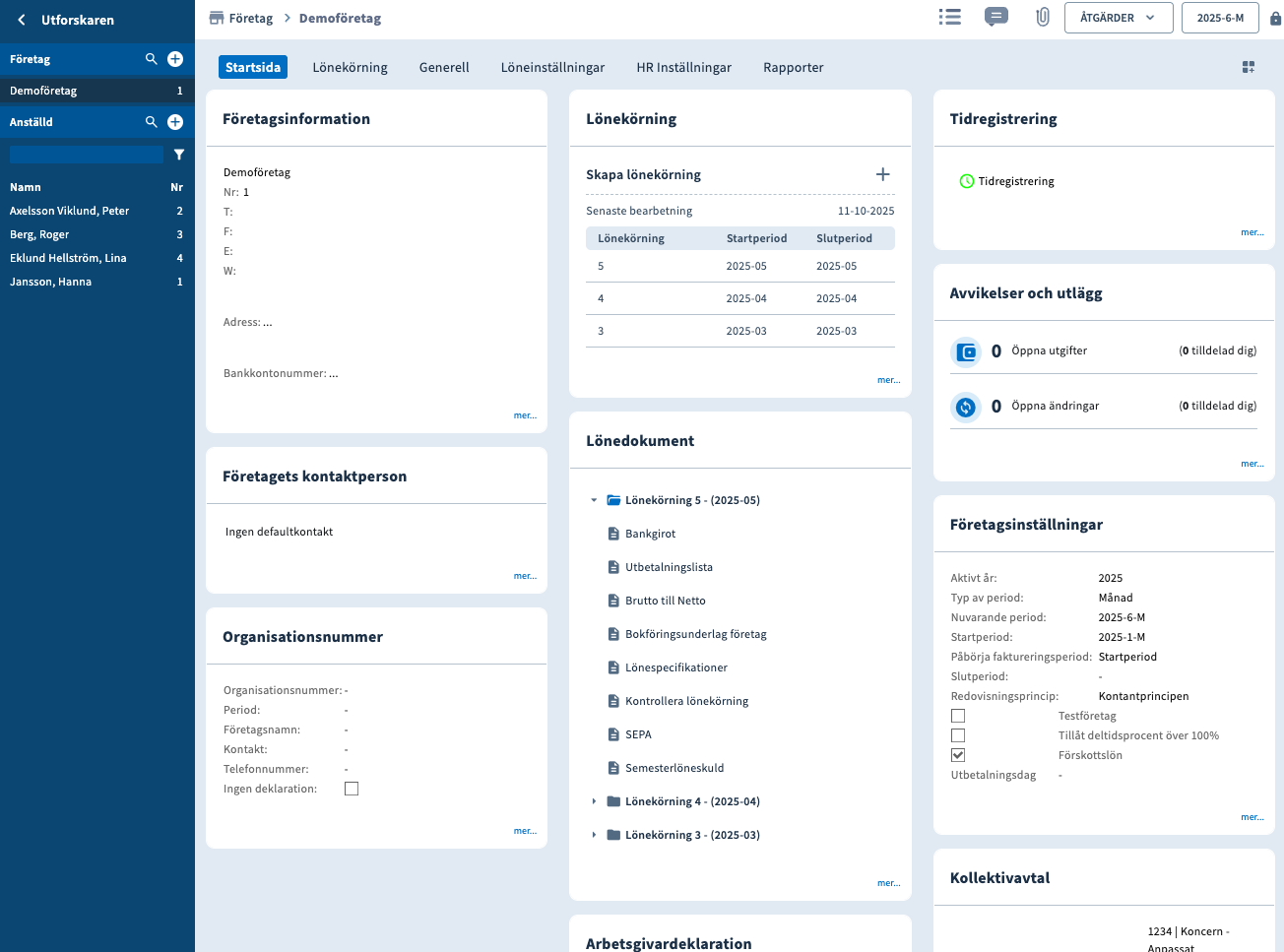1284x952 pixels.
Task: Click the employee filter input field
Action: point(87,155)
